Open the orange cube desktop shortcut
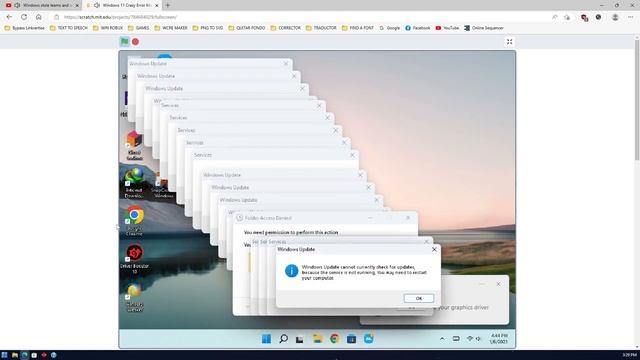Screen dimensions: 640x360 click(x=134, y=145)
